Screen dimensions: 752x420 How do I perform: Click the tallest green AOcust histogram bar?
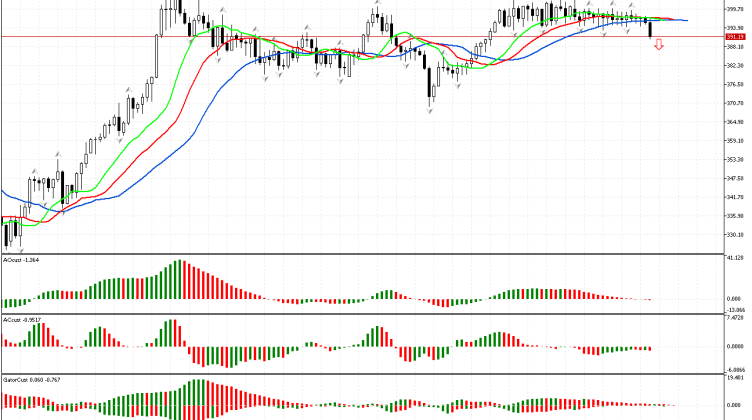(178, 280)
